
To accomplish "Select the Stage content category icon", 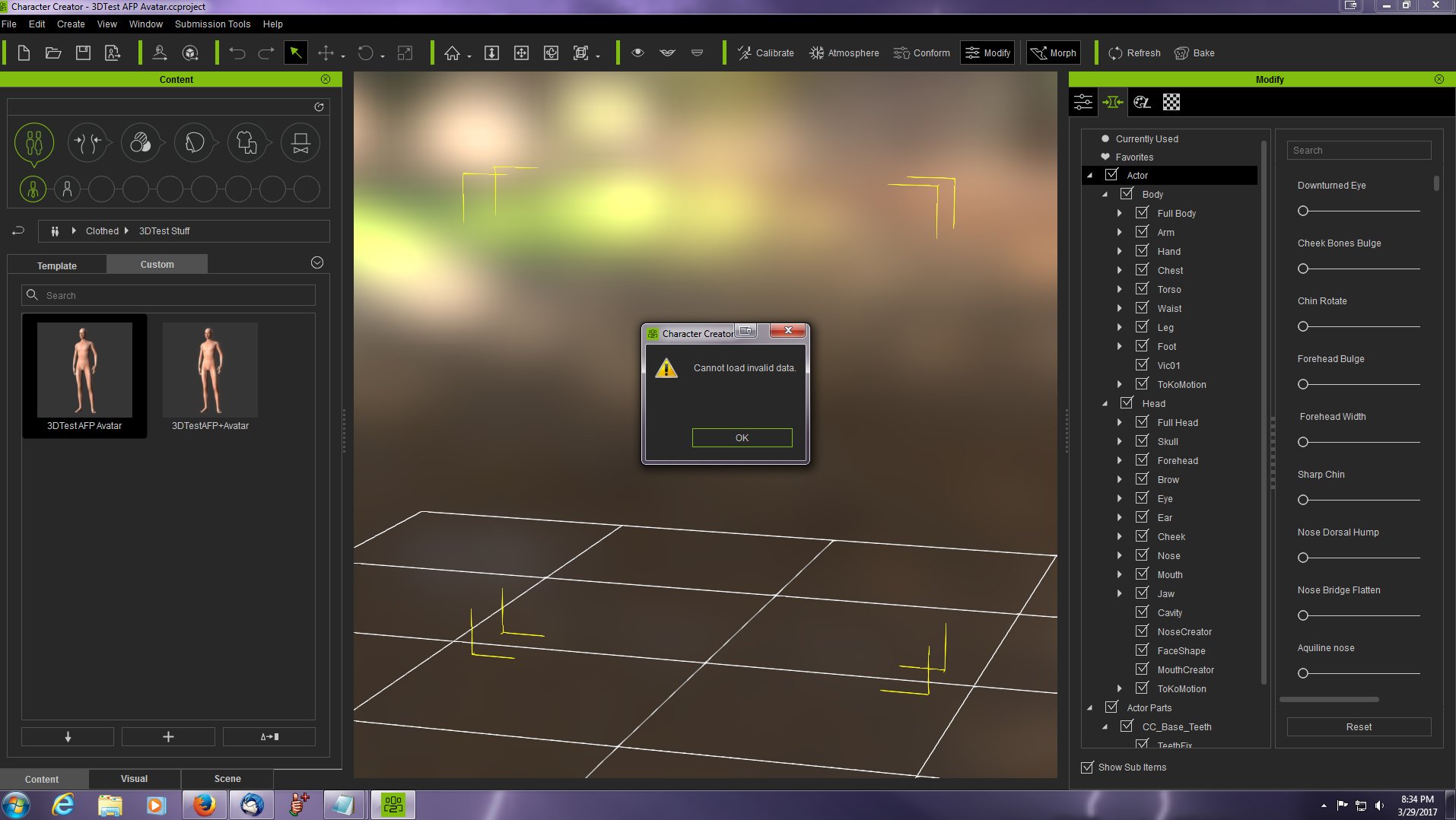I will 300,143.
